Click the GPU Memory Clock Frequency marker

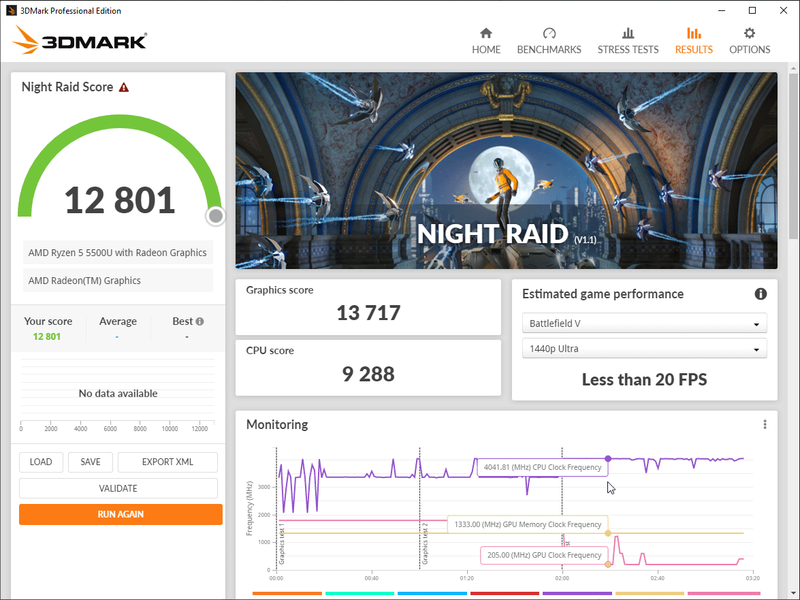tap(608, 533)
